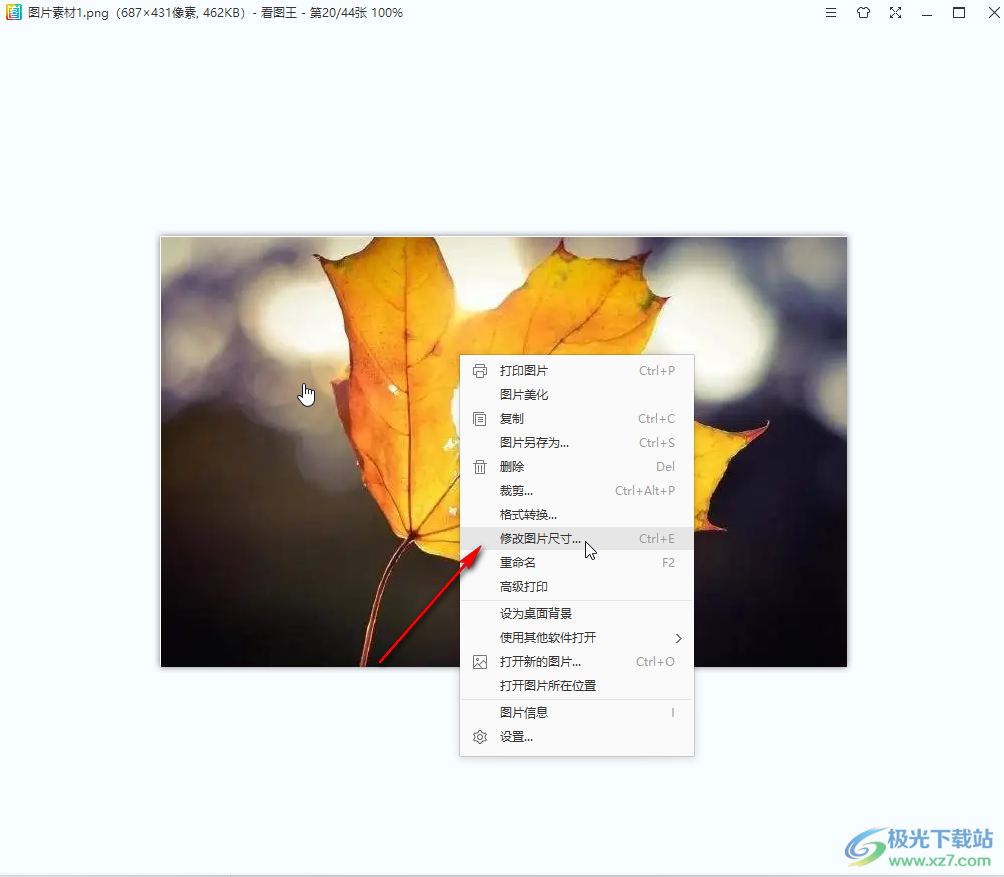Choose 格式转换... menu entry
This screenshot has height=877, width=1004.
(x=576, y=515)
